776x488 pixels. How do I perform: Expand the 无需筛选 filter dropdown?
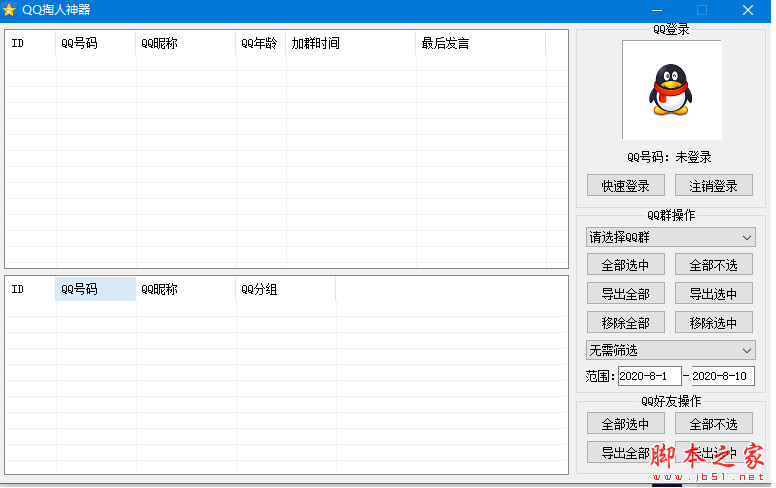pos(670,350)
